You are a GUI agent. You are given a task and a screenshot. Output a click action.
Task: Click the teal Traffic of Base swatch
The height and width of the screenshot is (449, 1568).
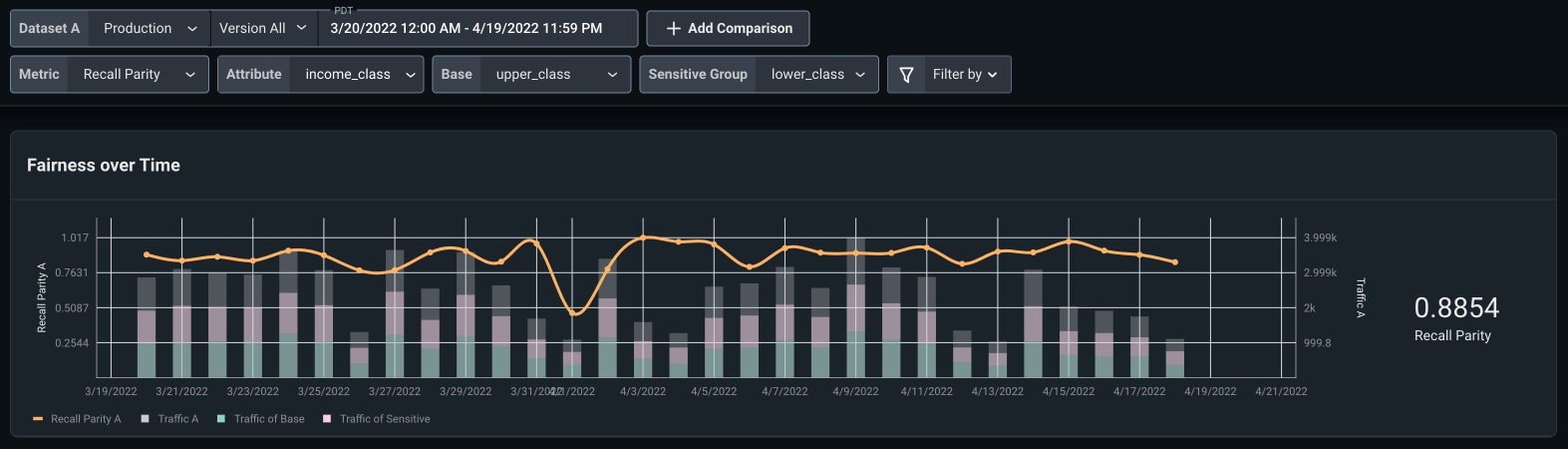coord(221,419)
